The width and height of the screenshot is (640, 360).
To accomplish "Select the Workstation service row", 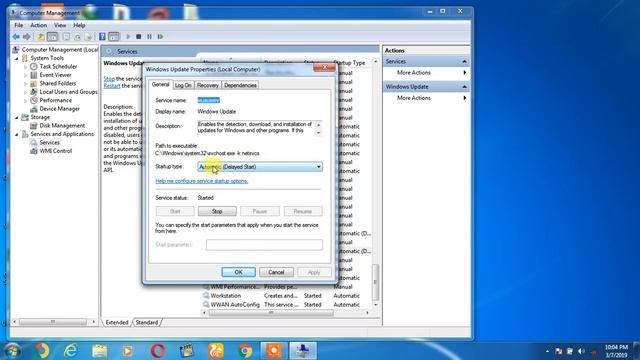I will coord(286,296).
